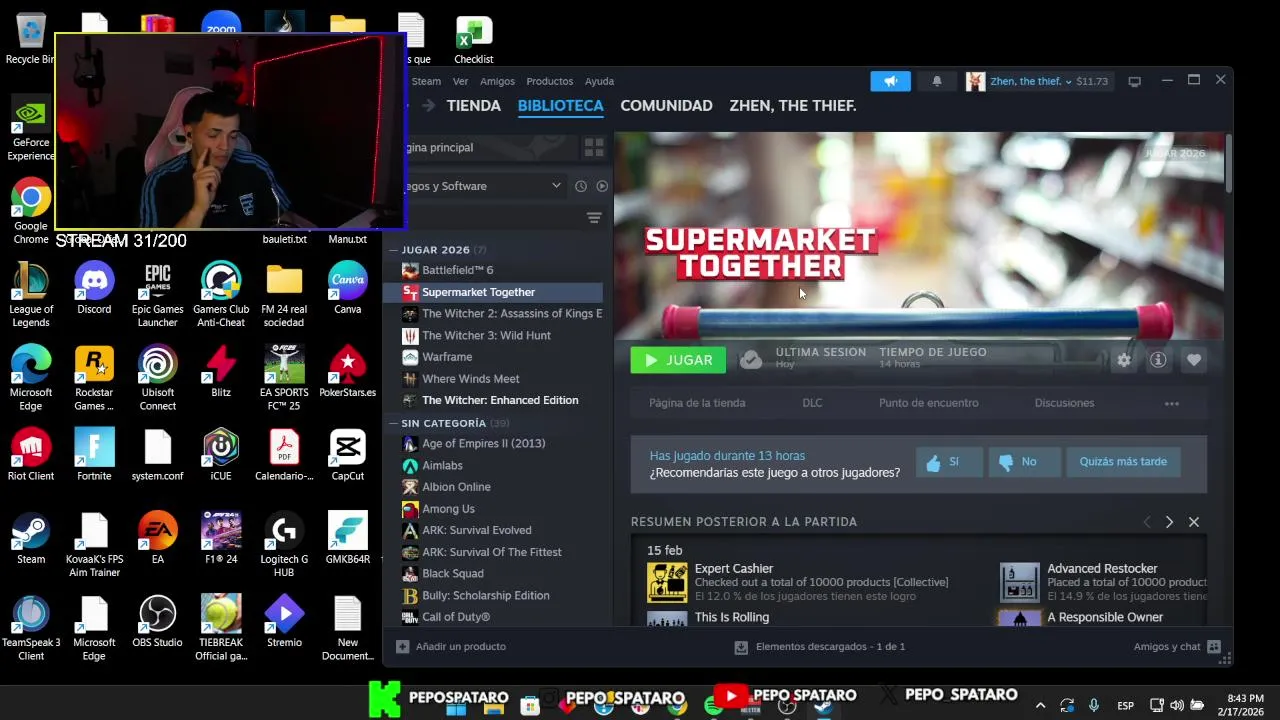The width and height of the screenshot is (1280, 720).
Task: Launch Riot Client desktop icon
Action: (x=31, y=455)
